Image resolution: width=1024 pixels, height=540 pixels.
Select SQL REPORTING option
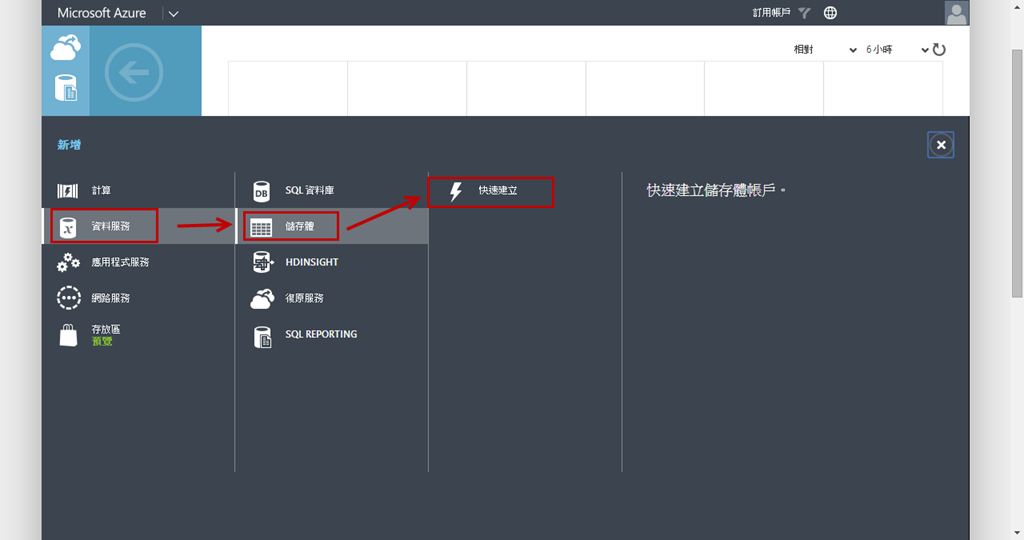click(x=332, y=334)
